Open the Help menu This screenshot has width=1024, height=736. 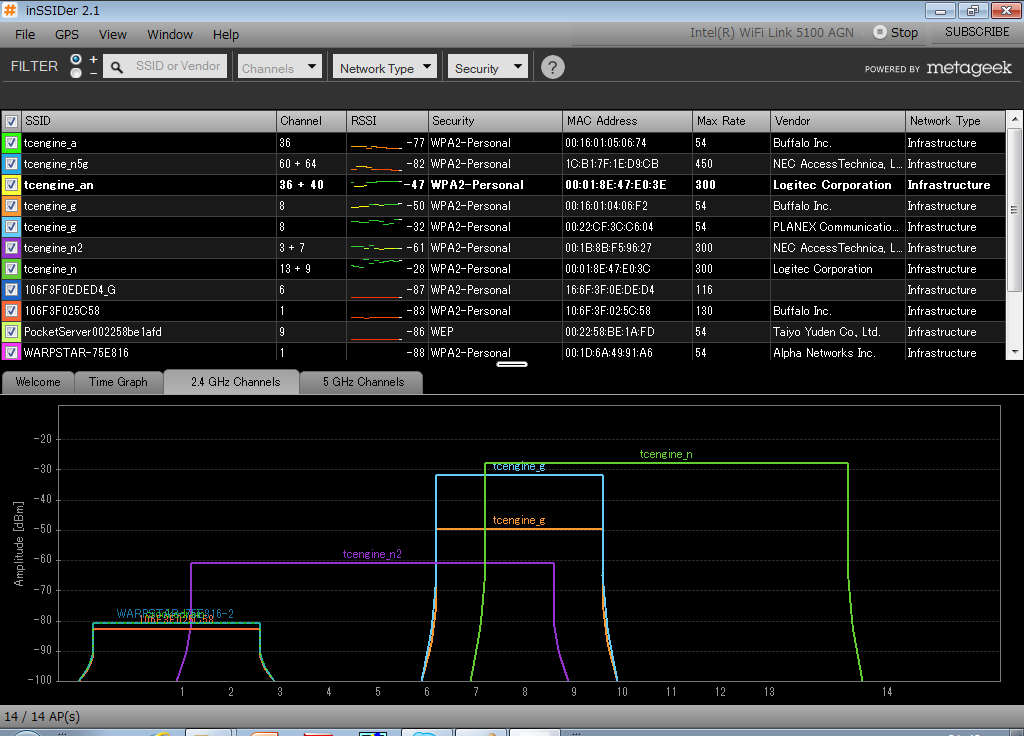226,35
